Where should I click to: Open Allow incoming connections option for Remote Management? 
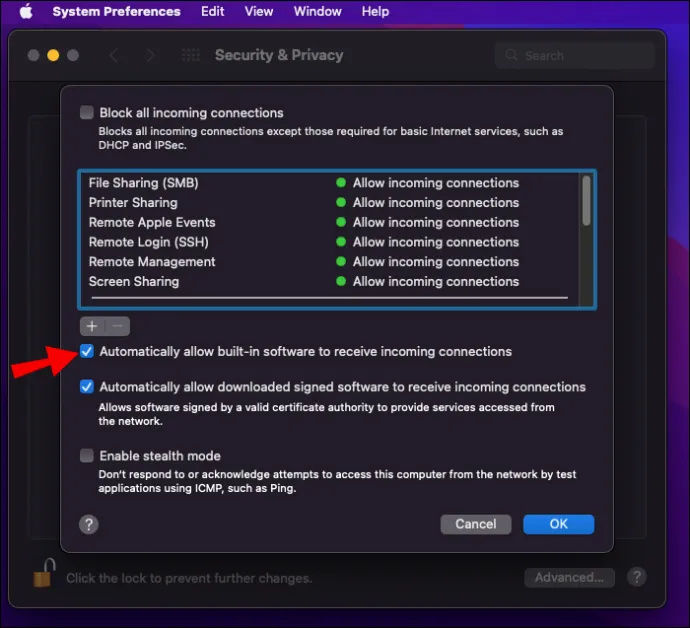[436, 262]
